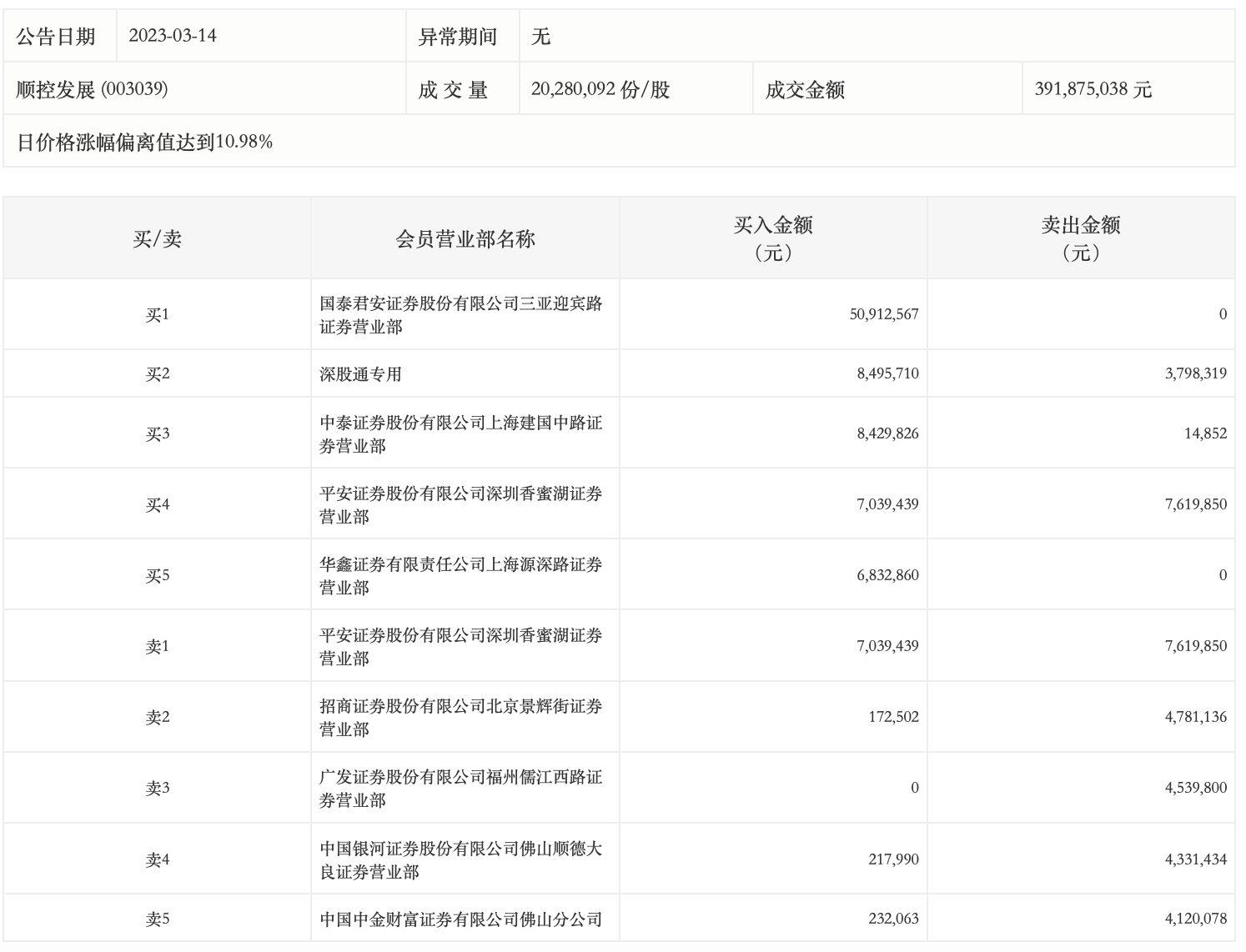Click 华鑫证券上海源深路 branch name

[460, 576]
